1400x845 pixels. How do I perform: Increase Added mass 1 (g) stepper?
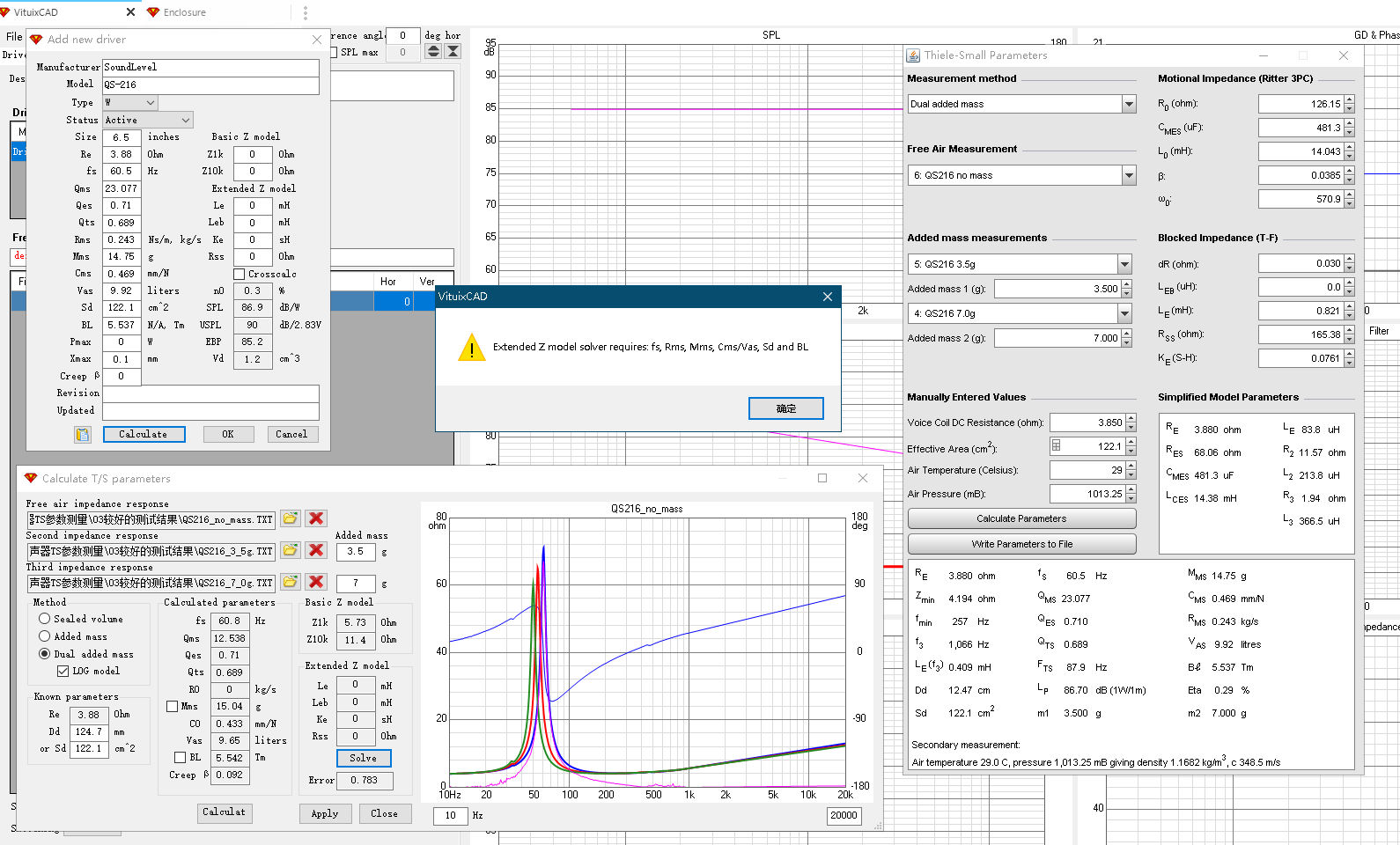[1126, 284]
